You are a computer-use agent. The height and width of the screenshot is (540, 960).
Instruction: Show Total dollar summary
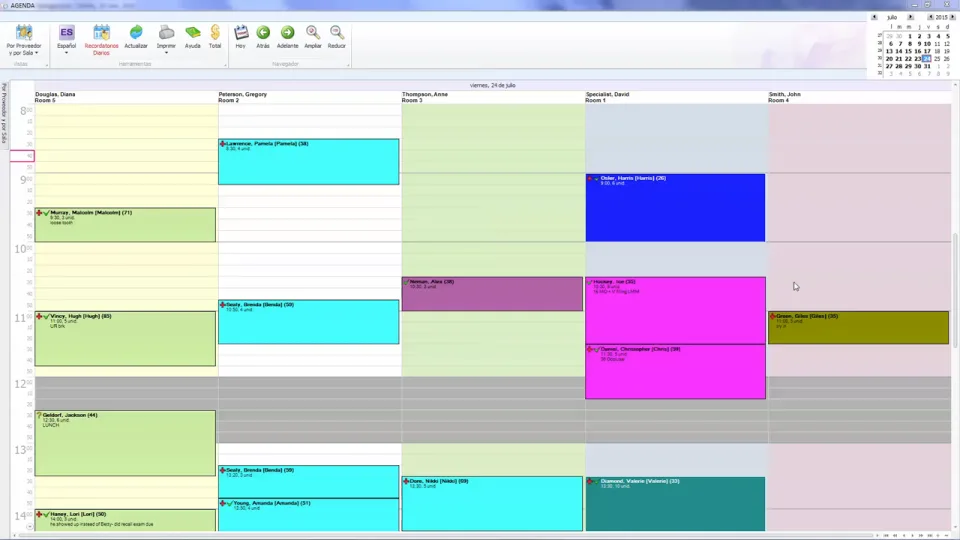click(x=215, y=37)
